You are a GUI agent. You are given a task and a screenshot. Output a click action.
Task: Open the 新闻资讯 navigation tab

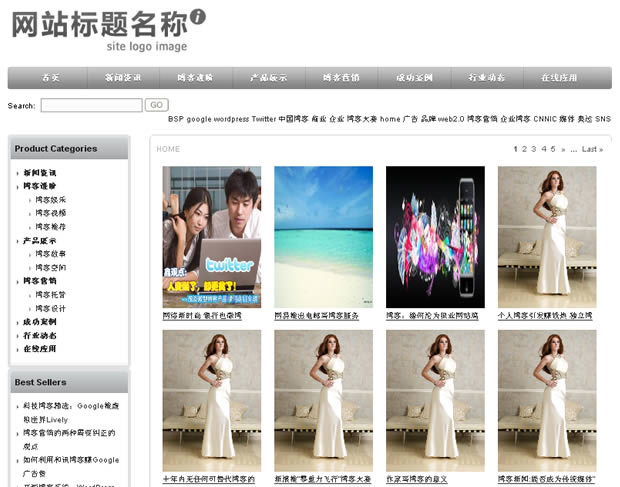[x=123, y=77]
